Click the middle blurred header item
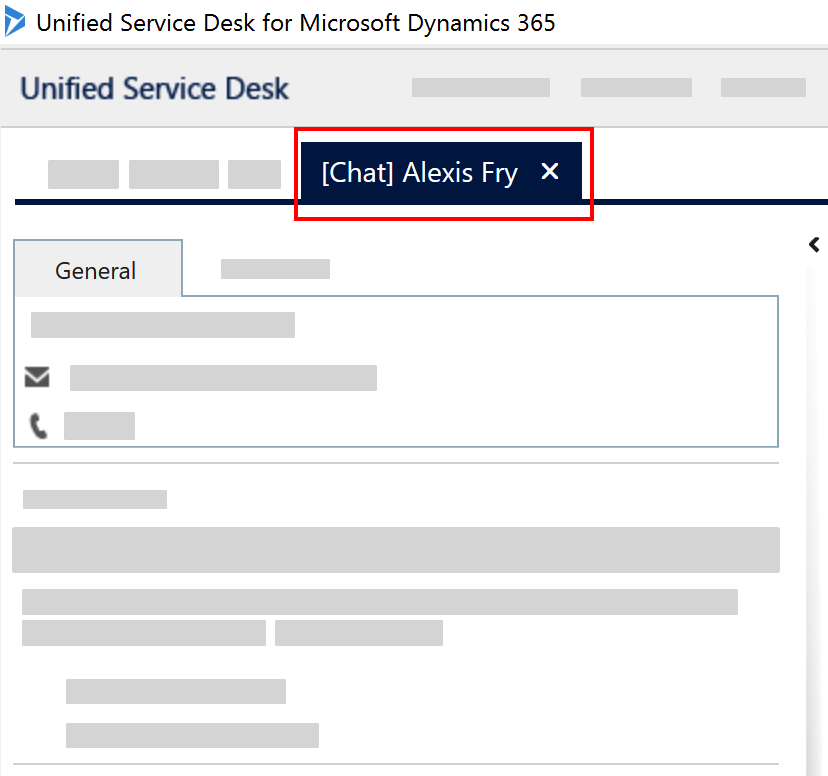 click(636, 88)
